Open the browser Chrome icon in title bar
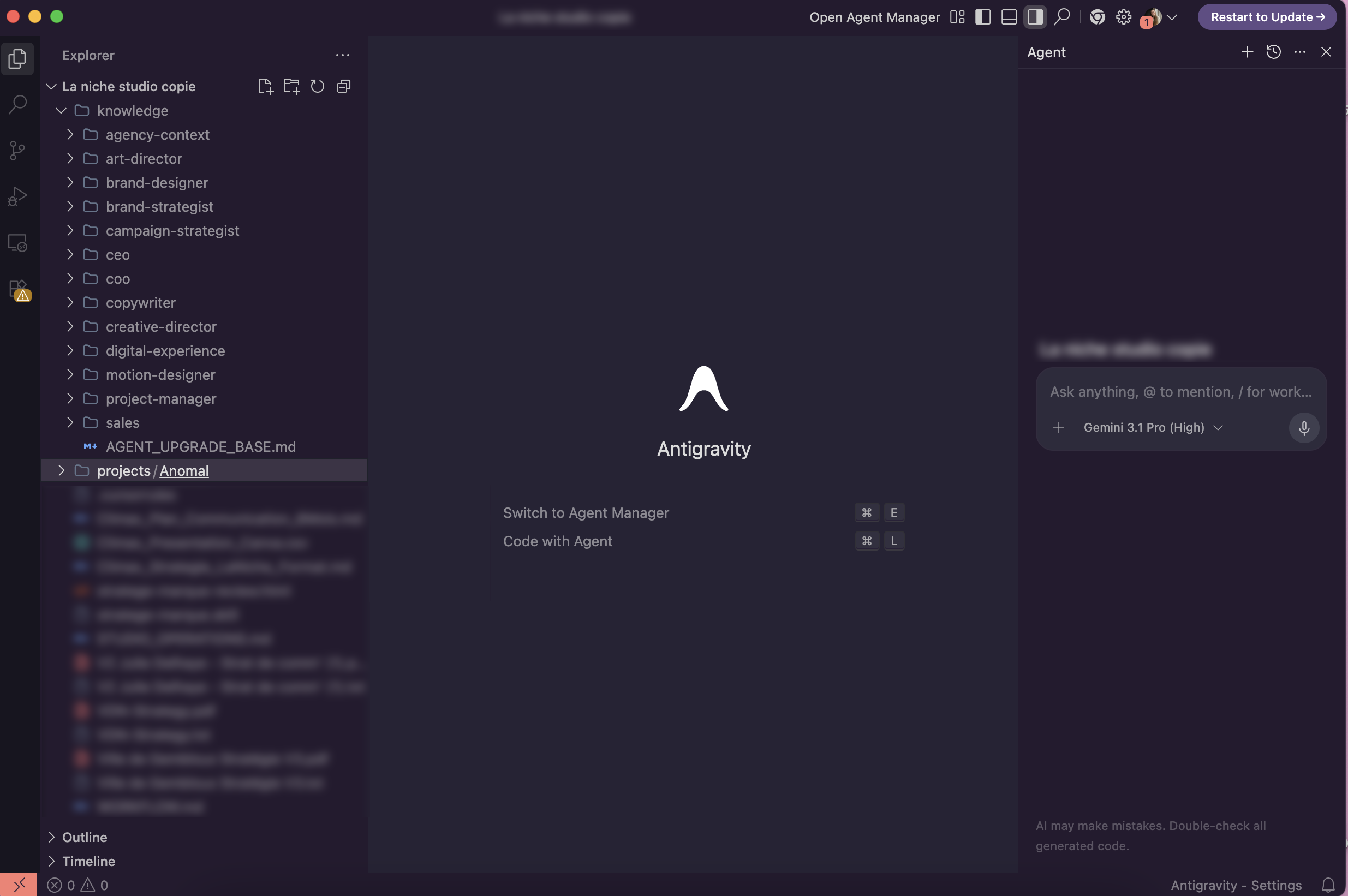Viewport: 1348px width, 896px height. [x=1097, y=17]
